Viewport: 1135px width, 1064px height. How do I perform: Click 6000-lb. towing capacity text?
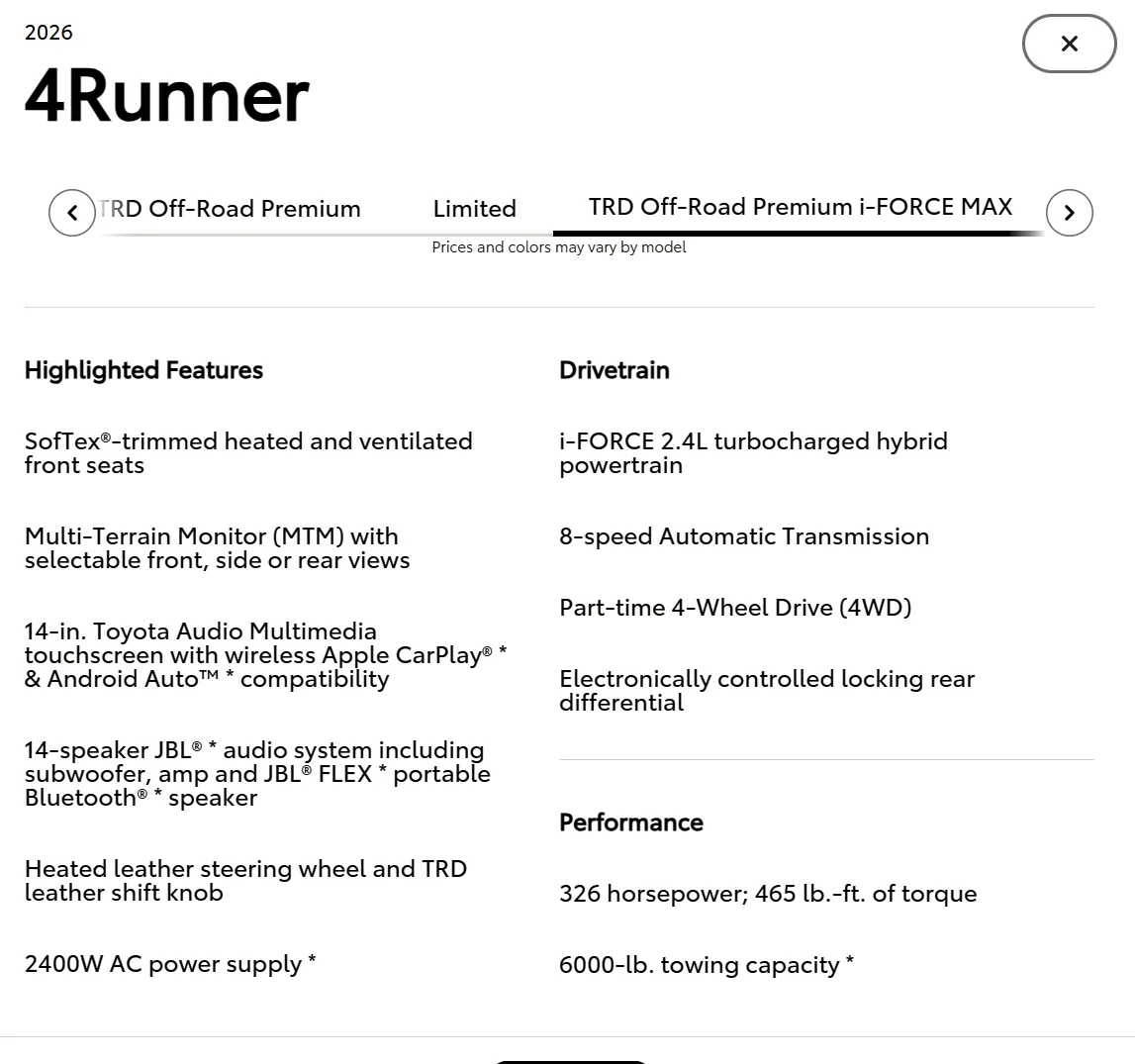click(x=700, y=965)
